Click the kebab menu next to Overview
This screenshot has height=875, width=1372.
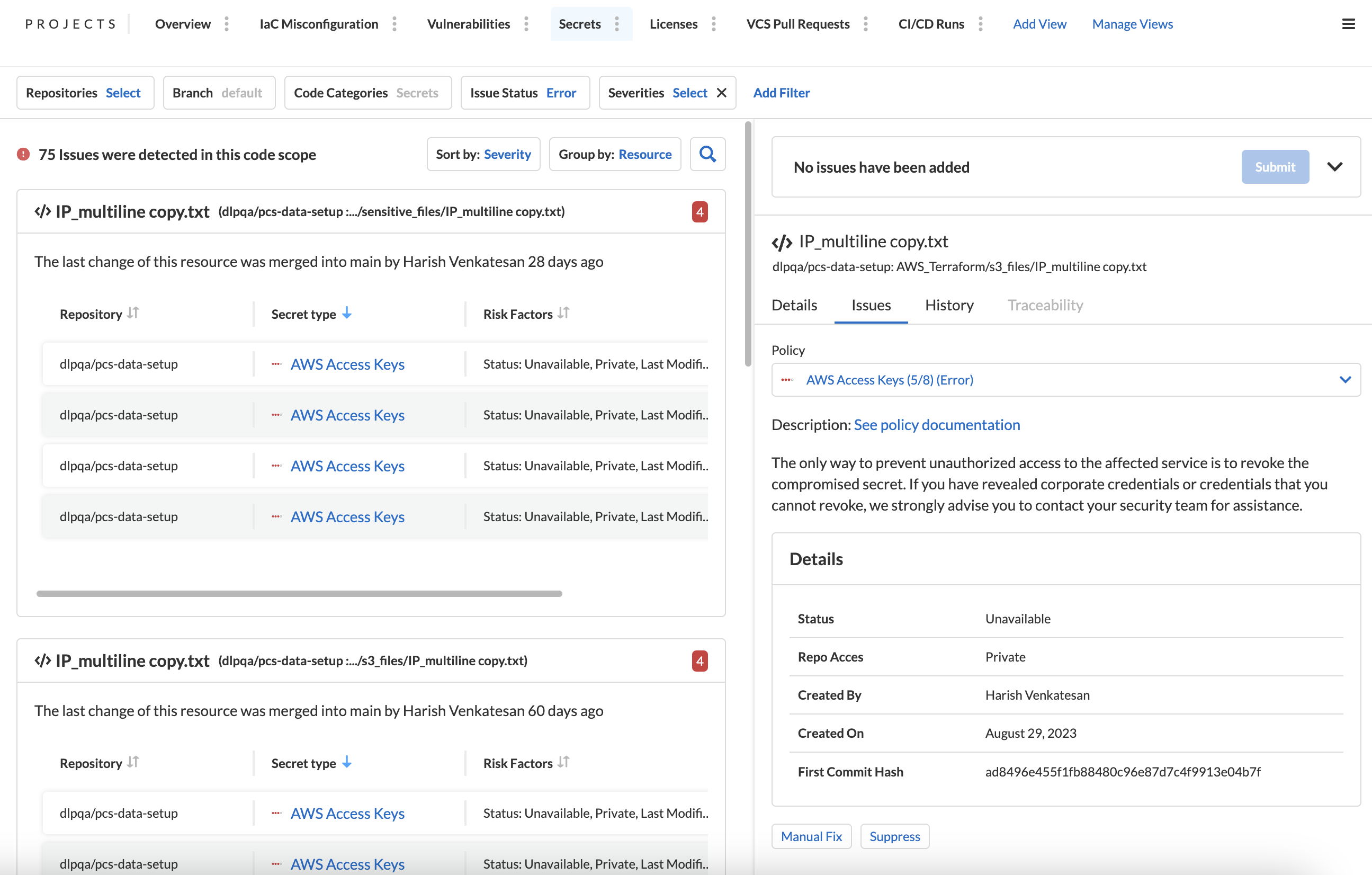(227, 24)
